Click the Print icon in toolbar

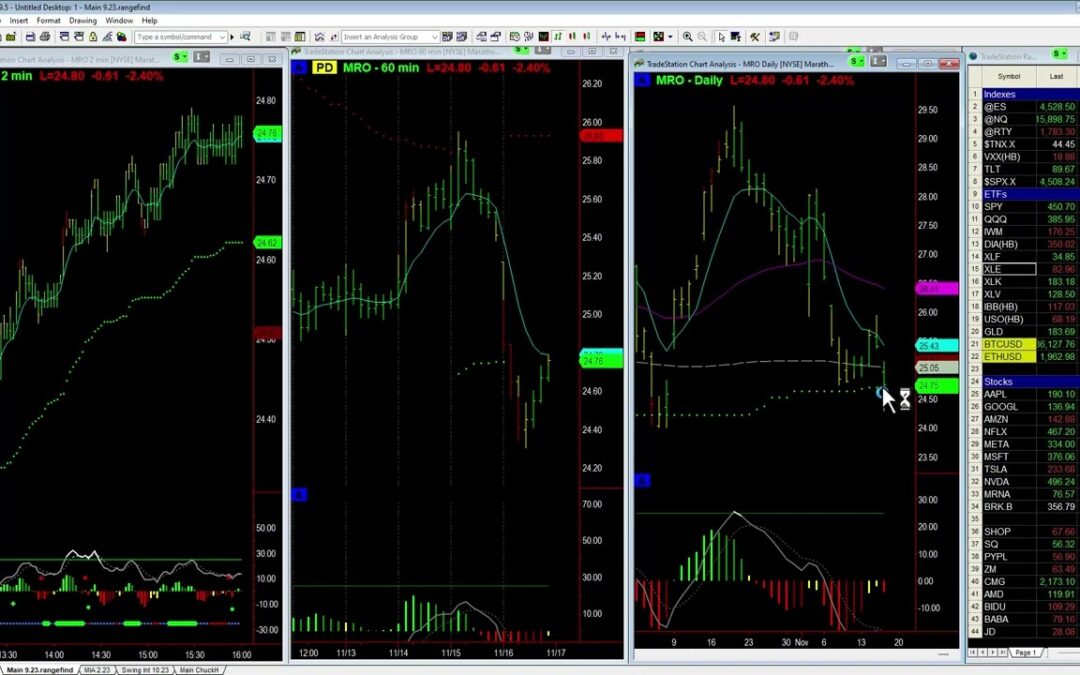[45, 37]
